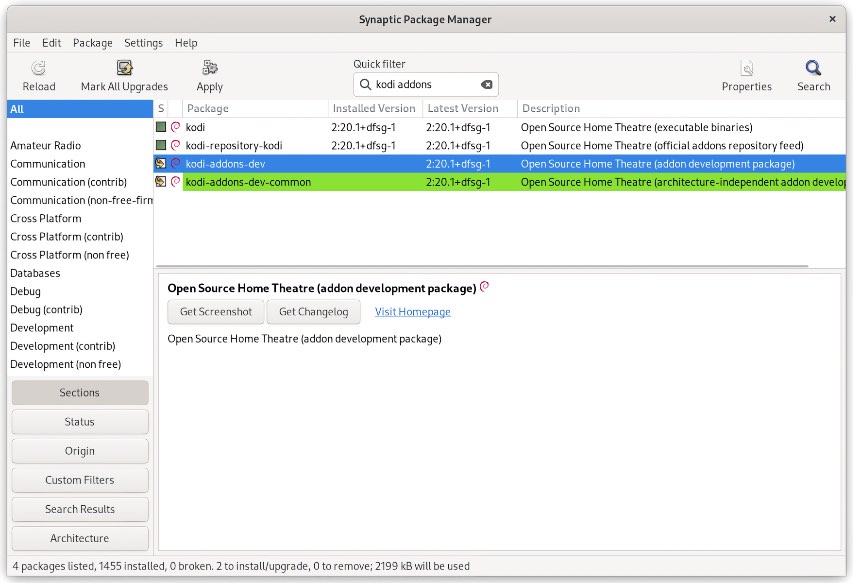
Task: Open the Properties toolbar icon
Action: tap(747, 68)
